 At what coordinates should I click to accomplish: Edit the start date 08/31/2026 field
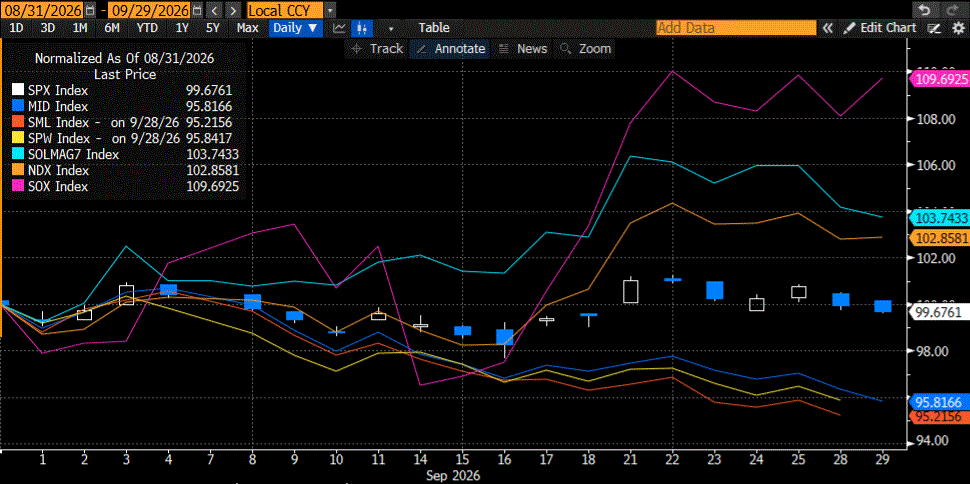click(44, 10)
